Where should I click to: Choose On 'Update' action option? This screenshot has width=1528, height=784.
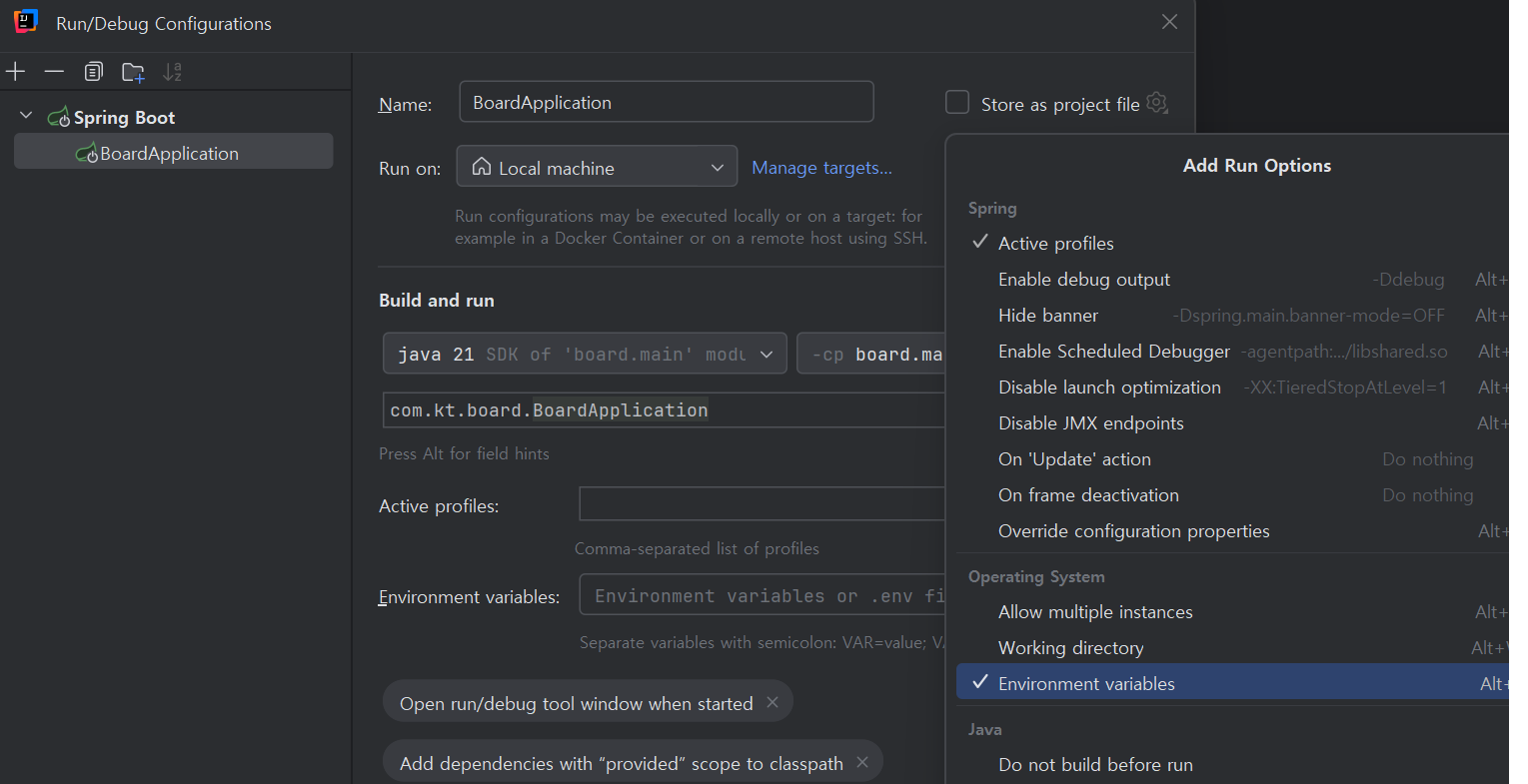coord(1232,459)
